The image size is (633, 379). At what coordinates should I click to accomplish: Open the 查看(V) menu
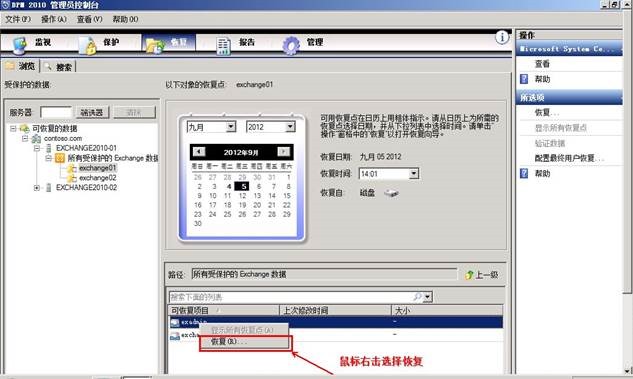tap(90, 19)
